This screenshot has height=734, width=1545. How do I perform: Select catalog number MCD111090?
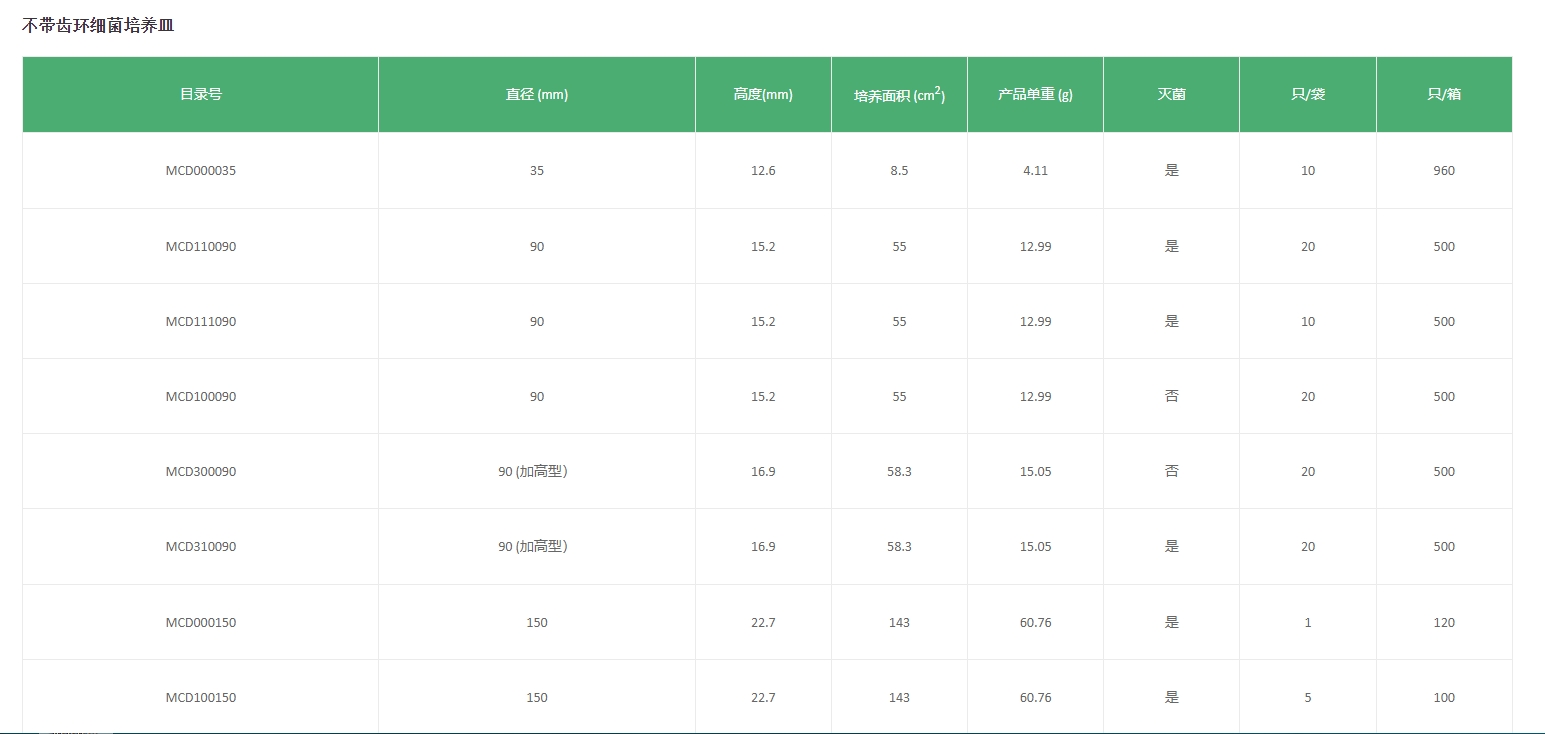(x=200, y=322)
